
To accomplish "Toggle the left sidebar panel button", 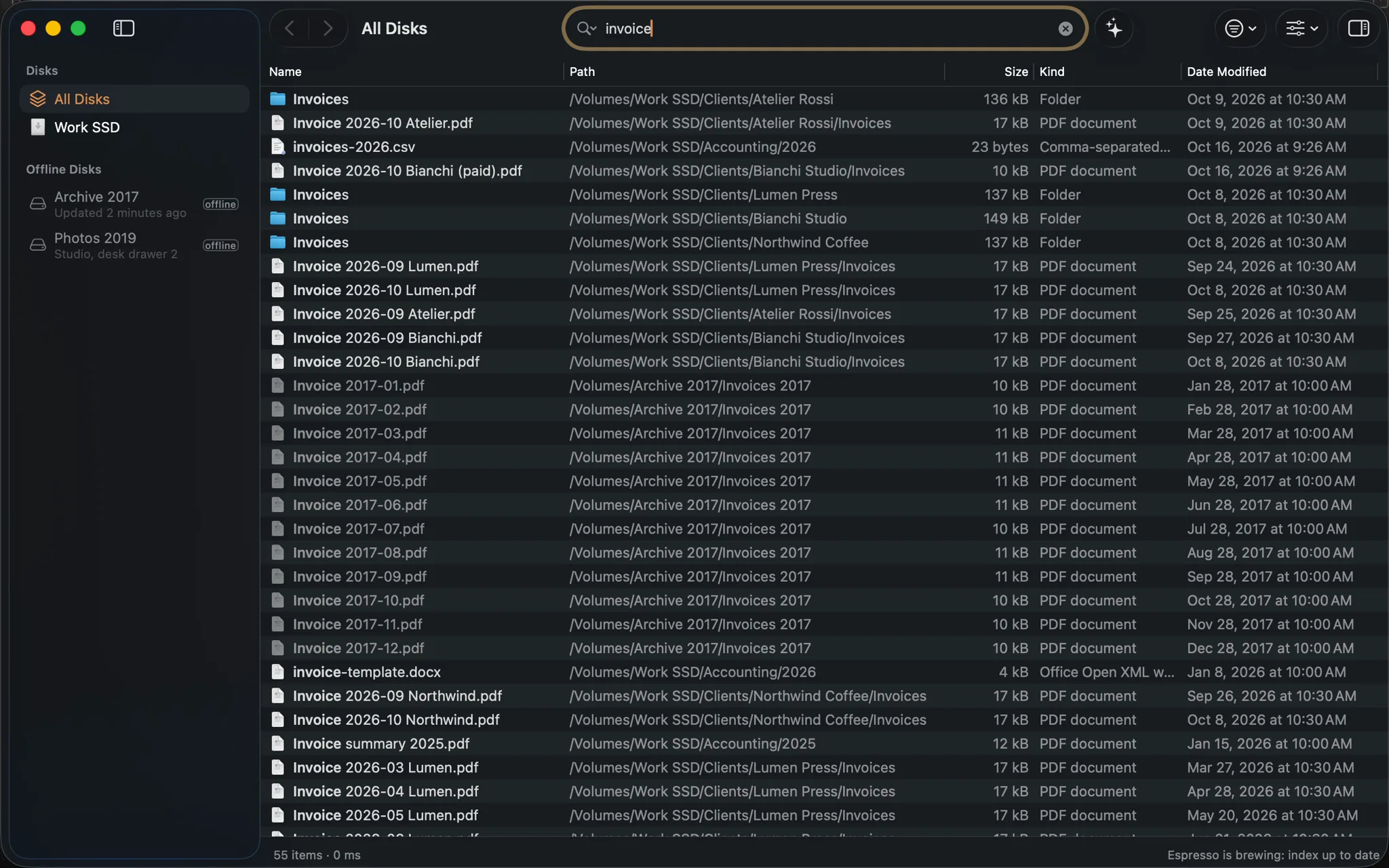I will (123, 28).
